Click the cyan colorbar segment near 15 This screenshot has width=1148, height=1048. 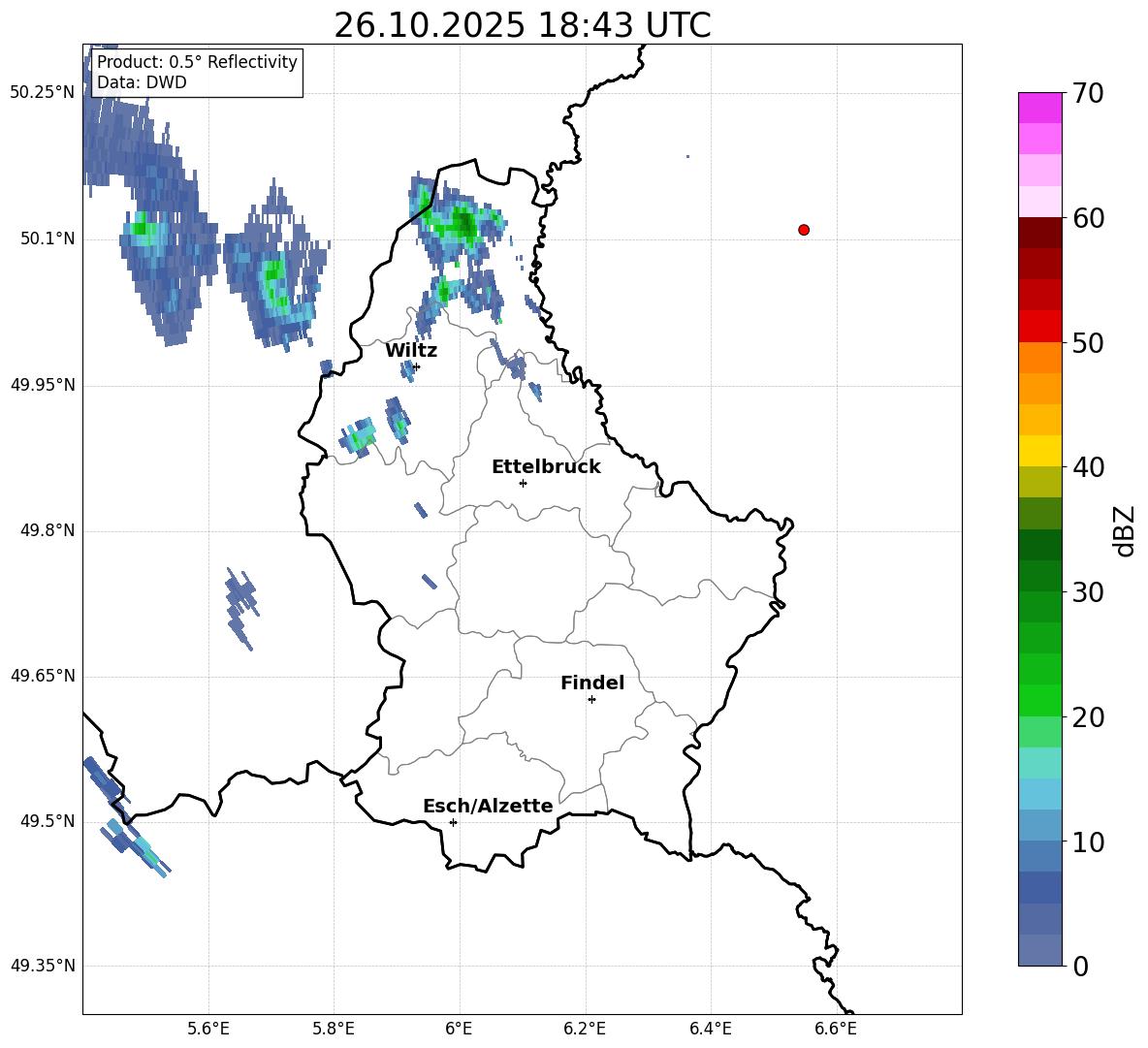point(1039,763)
